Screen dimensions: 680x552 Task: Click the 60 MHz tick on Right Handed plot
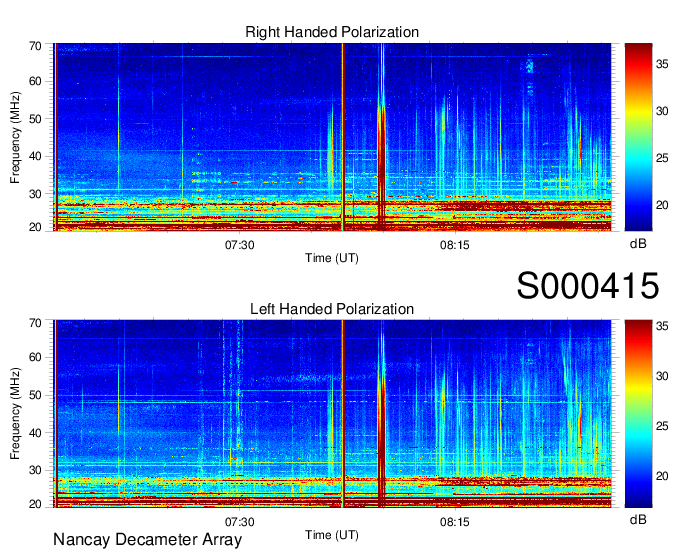coord(35,81)
